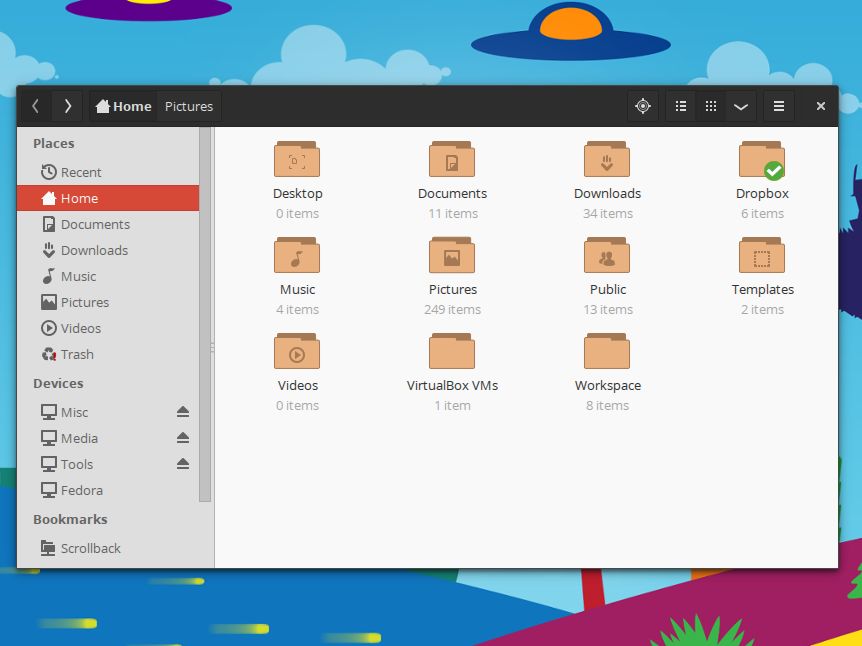Click the "Public" folder name label
The height and width of the screenshot is (646, 862).
pos(608,289)
